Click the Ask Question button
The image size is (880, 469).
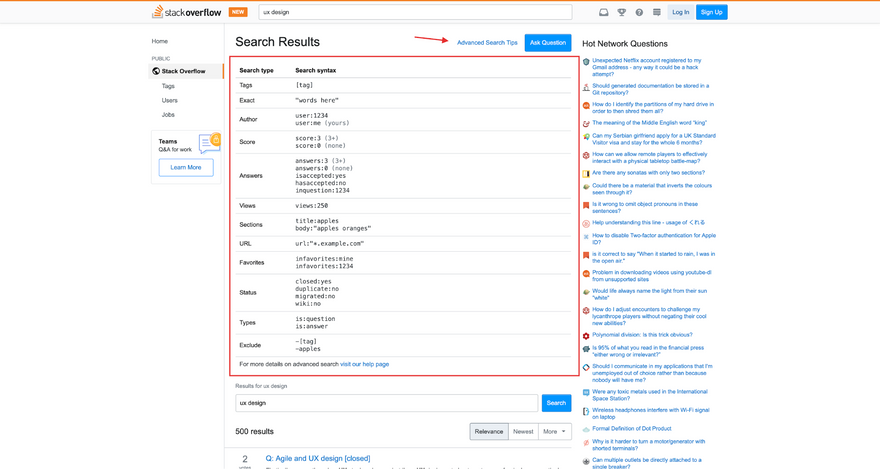point(548,43)
